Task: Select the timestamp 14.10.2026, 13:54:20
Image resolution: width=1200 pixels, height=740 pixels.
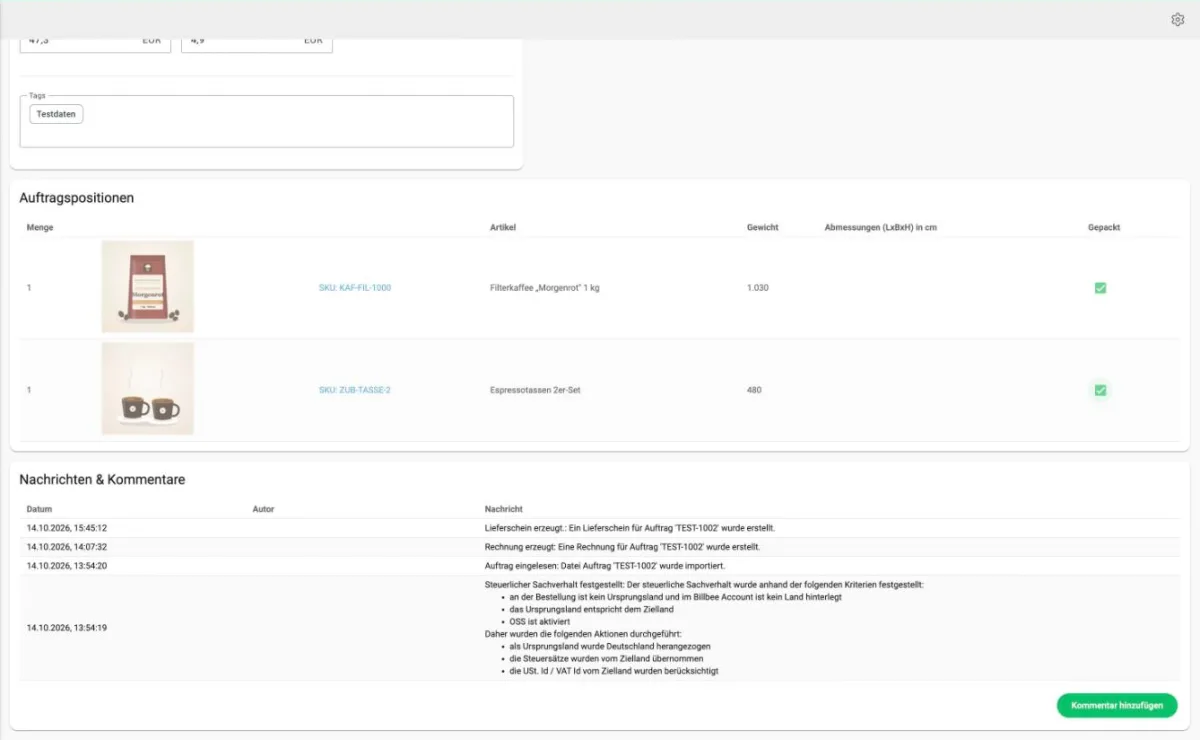Action: 67,566
